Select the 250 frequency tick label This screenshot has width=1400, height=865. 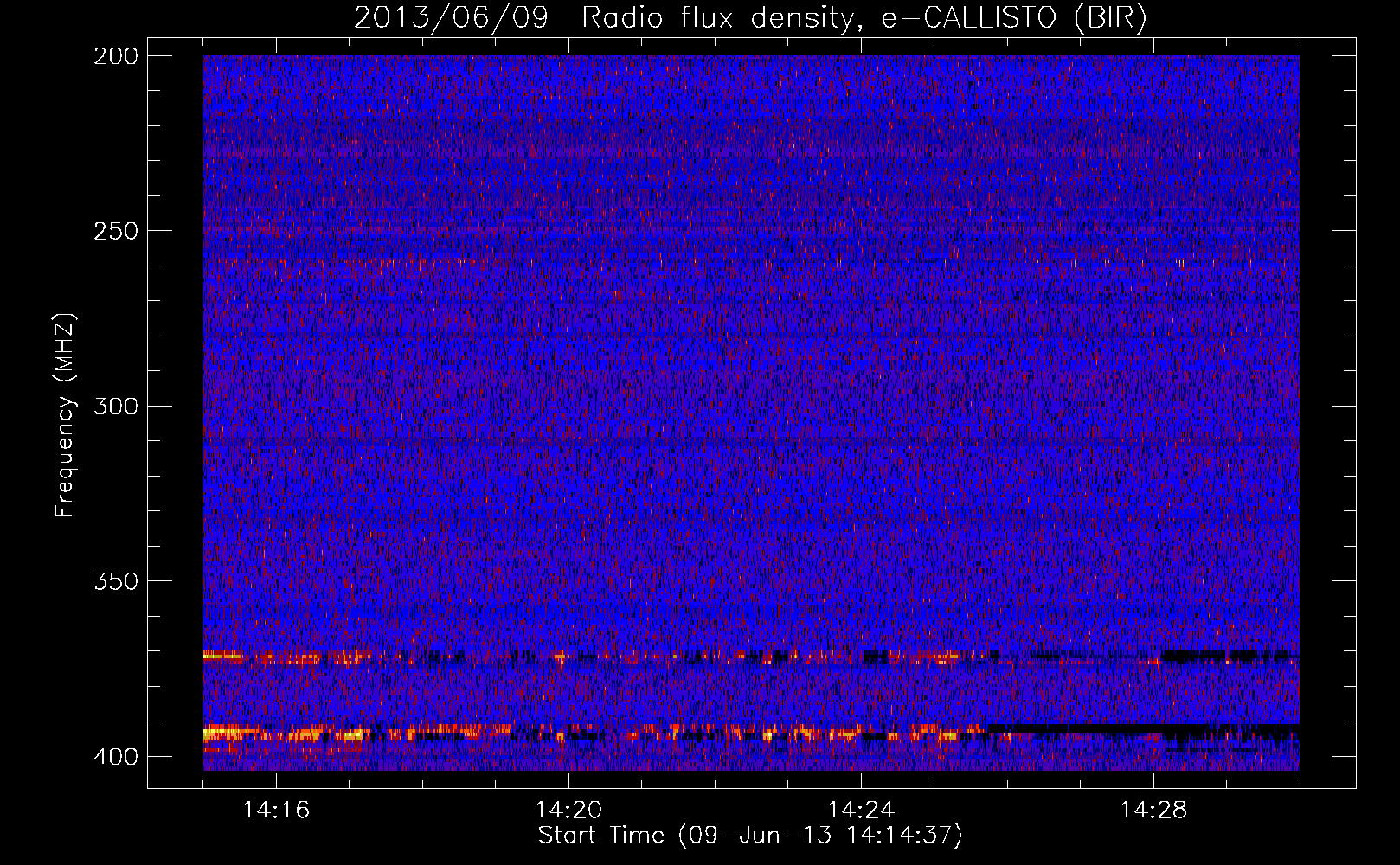(x=116, y=231)
